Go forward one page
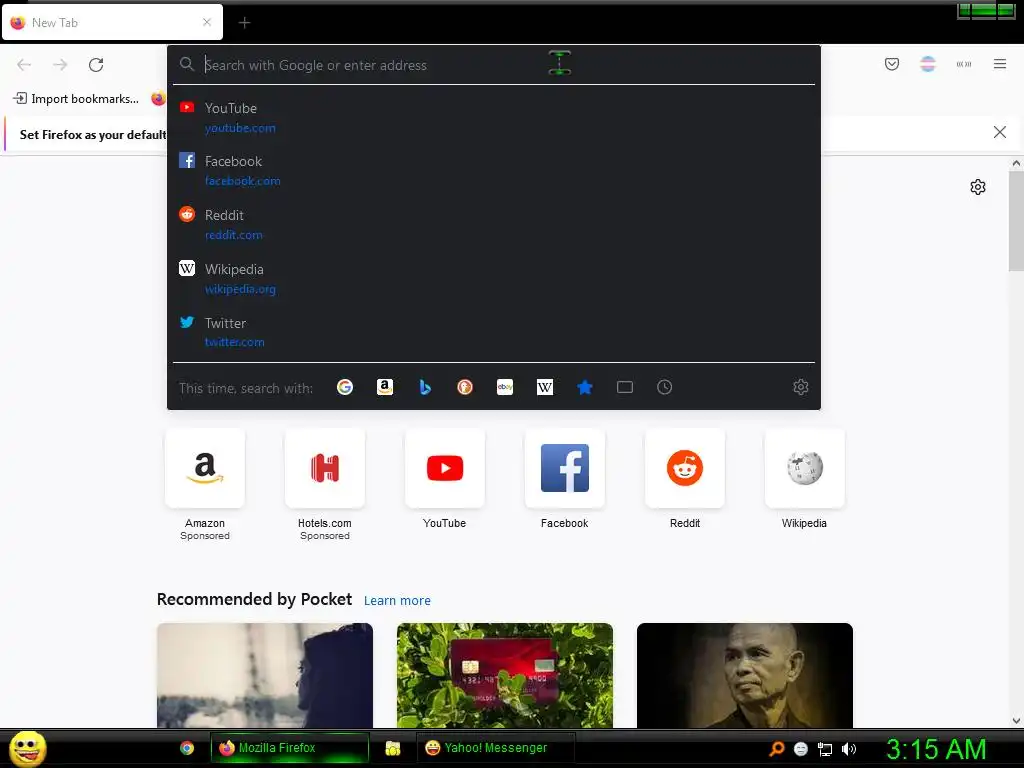This screenshot has width=1024, height=768. tap(60, 65)
